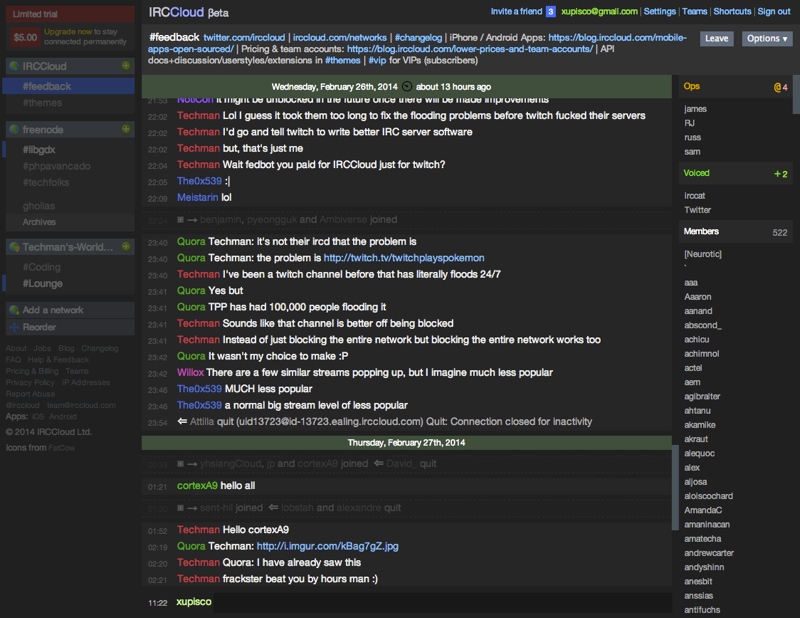Image resolution: width=800 pixels, height=618 pixels.
Task: Open the FatCow icons credit link
Action: click(x=62, y=448)
